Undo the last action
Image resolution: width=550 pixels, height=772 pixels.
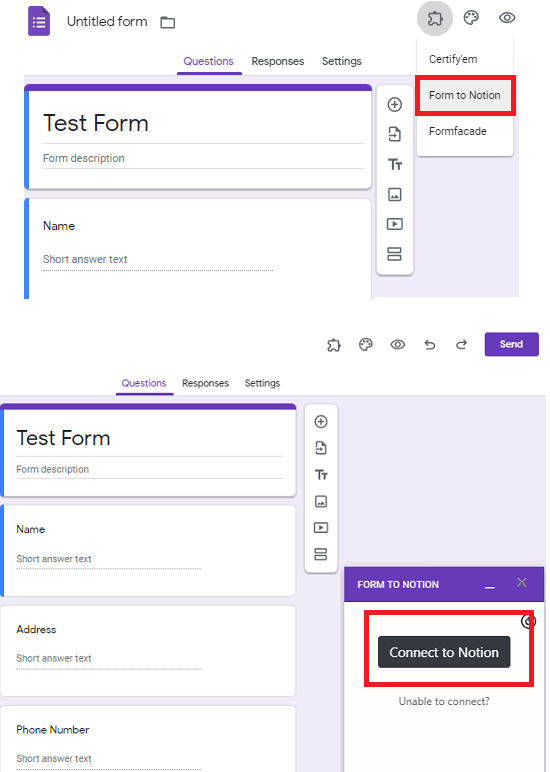coord(430,344)
